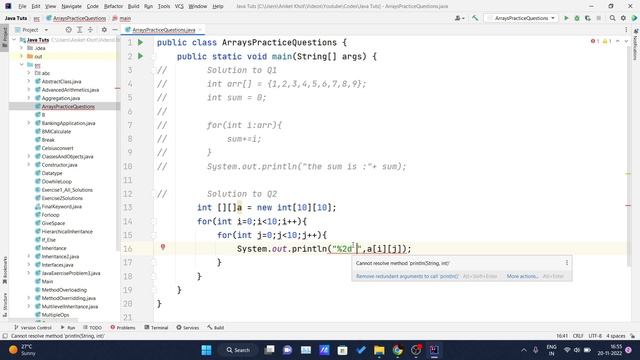The image size is (640, 360).
Task: Click the Stop square icon
Action: 598,18
